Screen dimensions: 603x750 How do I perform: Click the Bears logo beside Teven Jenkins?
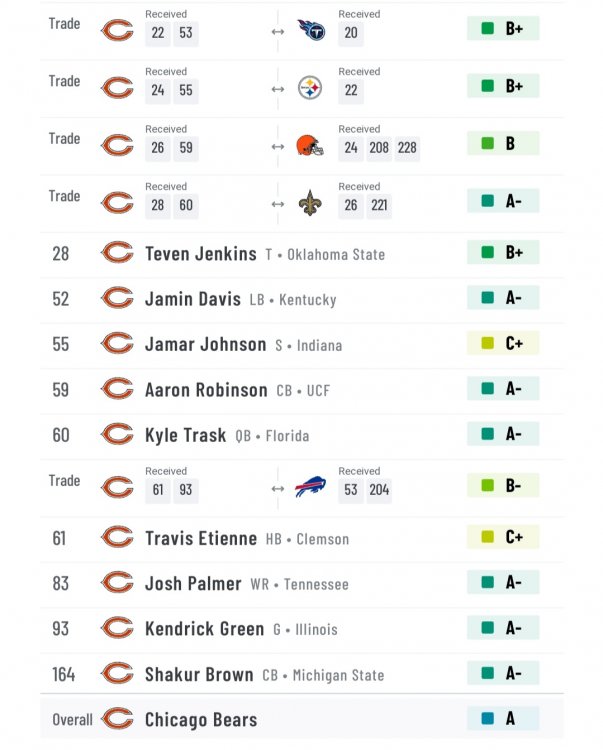(117, 253)
